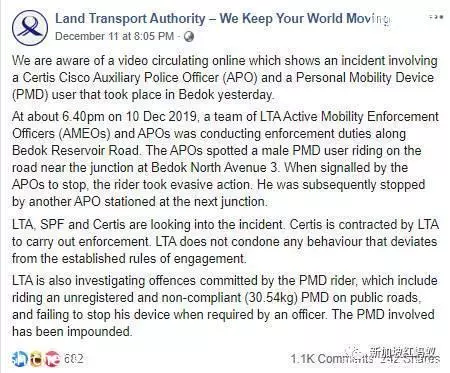
Task: Click the paragraph starting "LTA, SPF and Certis"
Action: 225,241
